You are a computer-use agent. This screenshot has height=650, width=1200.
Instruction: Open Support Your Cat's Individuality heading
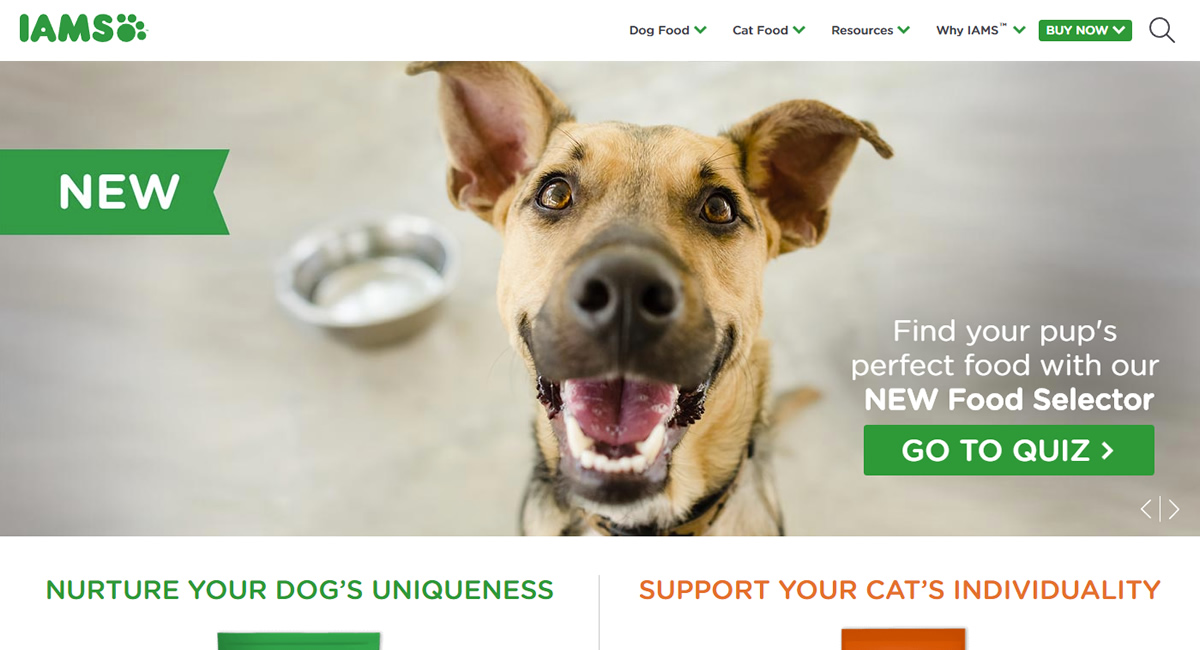pyautogui.click(x=900, y=590)
